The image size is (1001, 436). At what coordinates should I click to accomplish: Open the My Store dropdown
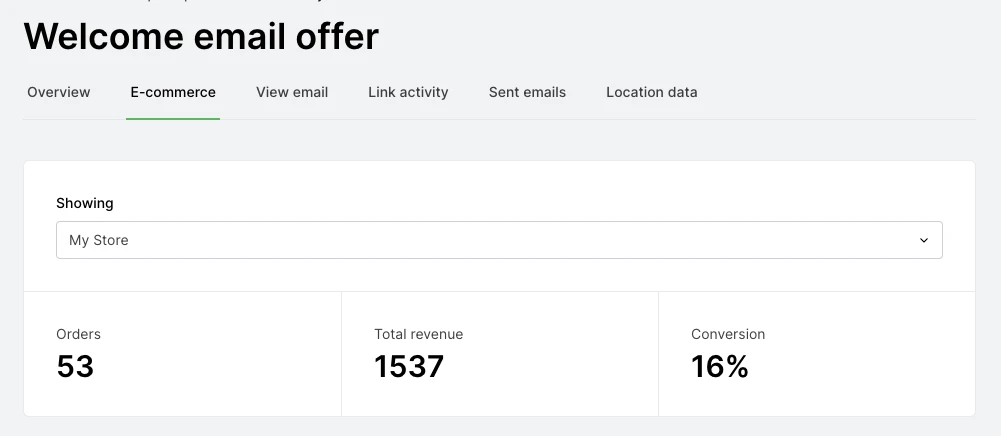pyautogui.click(x=499, y=240)
